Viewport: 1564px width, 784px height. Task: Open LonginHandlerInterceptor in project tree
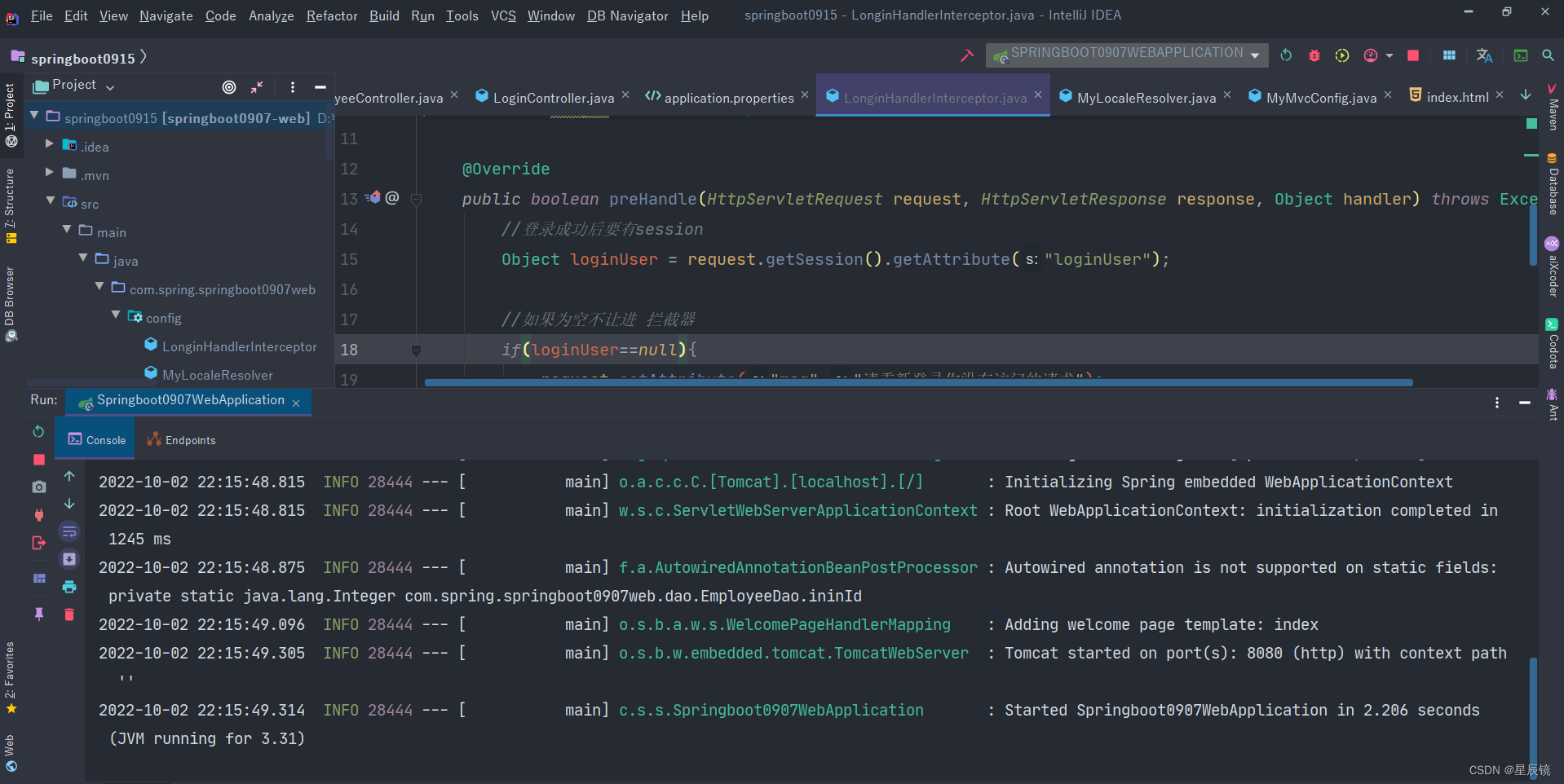pyautogui.click(x=239, y=346)
